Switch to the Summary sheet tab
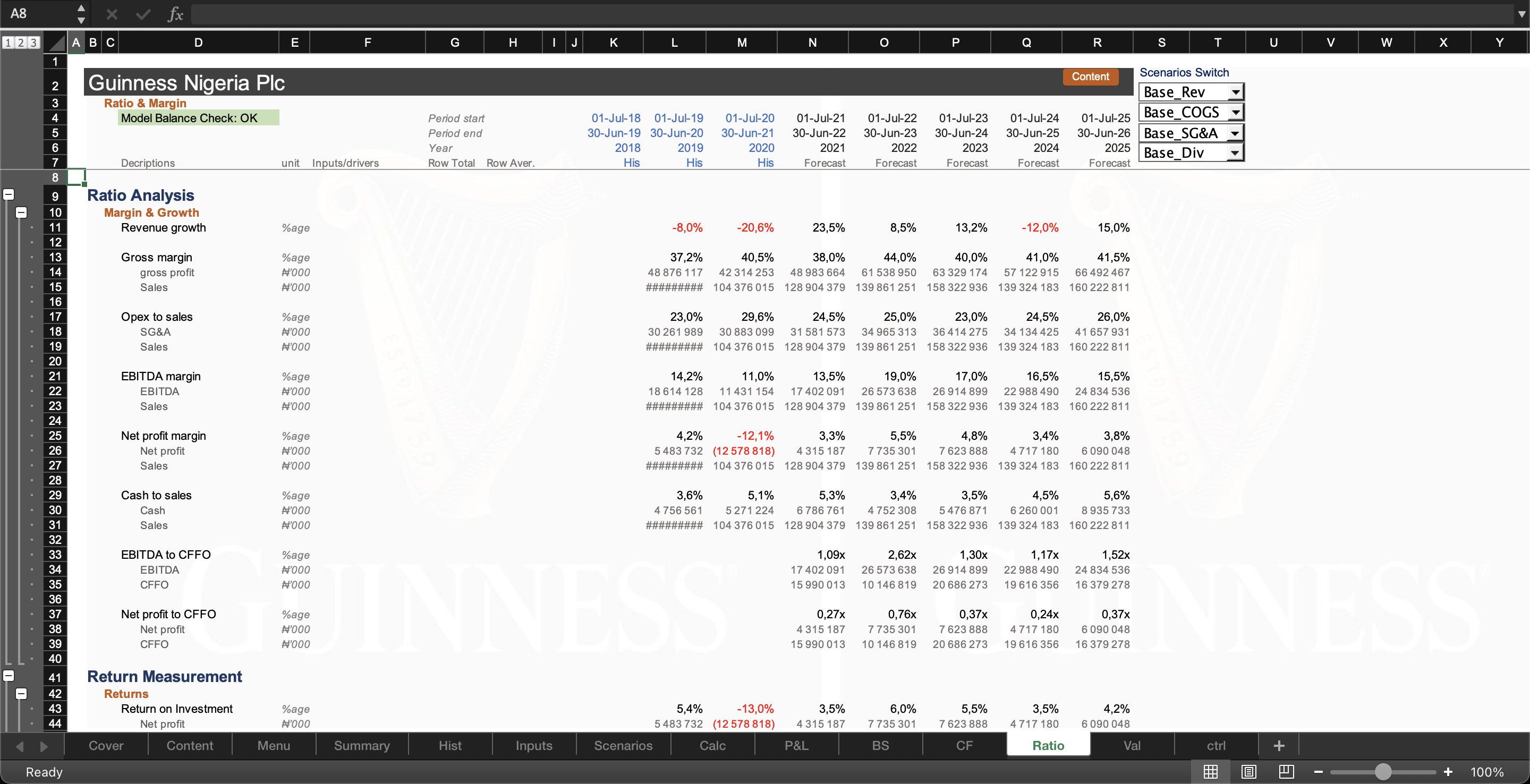The height and width of the screenshot is (784, 1530). pos(362,745)
